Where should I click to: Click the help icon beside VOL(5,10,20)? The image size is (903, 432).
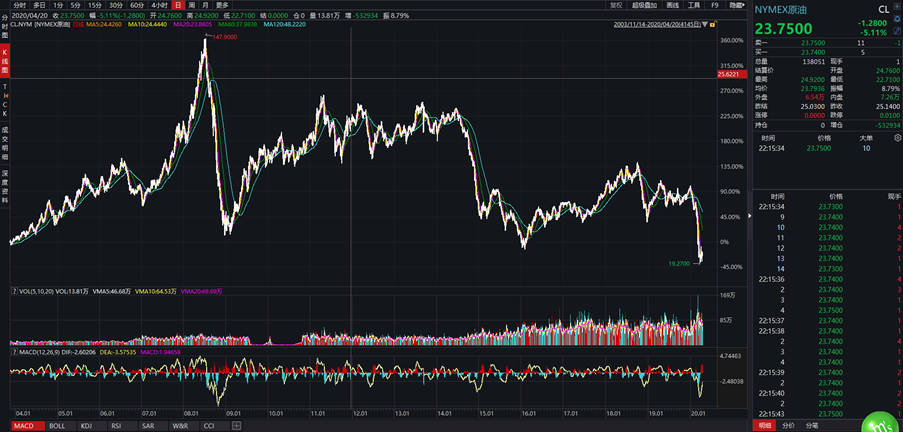[x=13, y=292]
